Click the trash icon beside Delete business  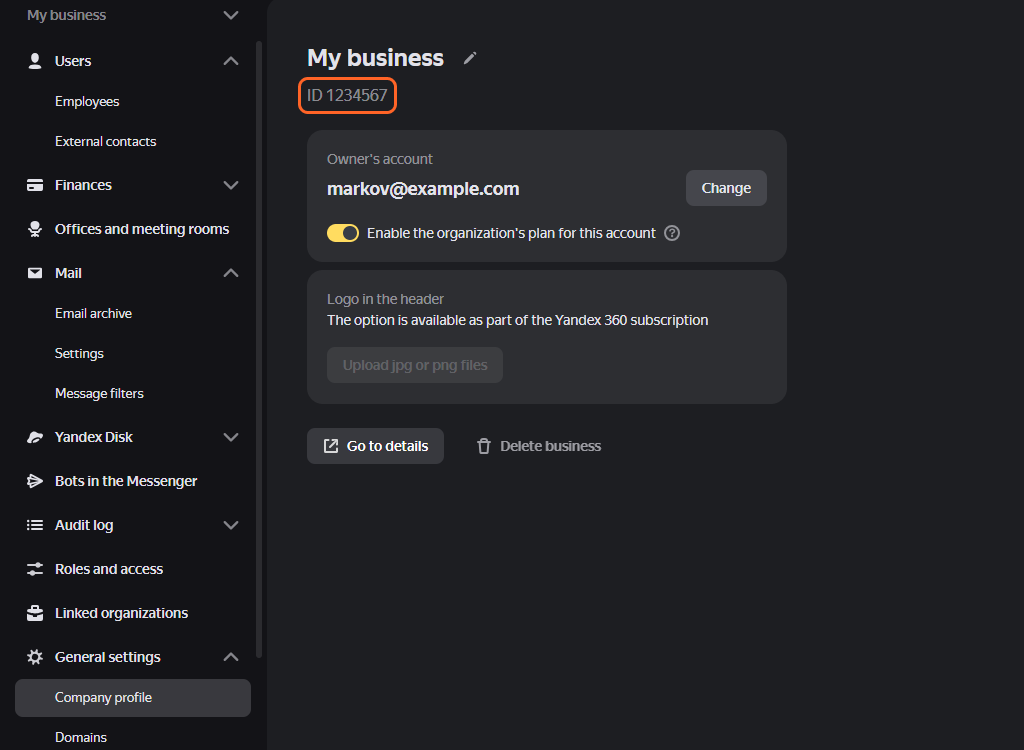click(x=484, y=446)
